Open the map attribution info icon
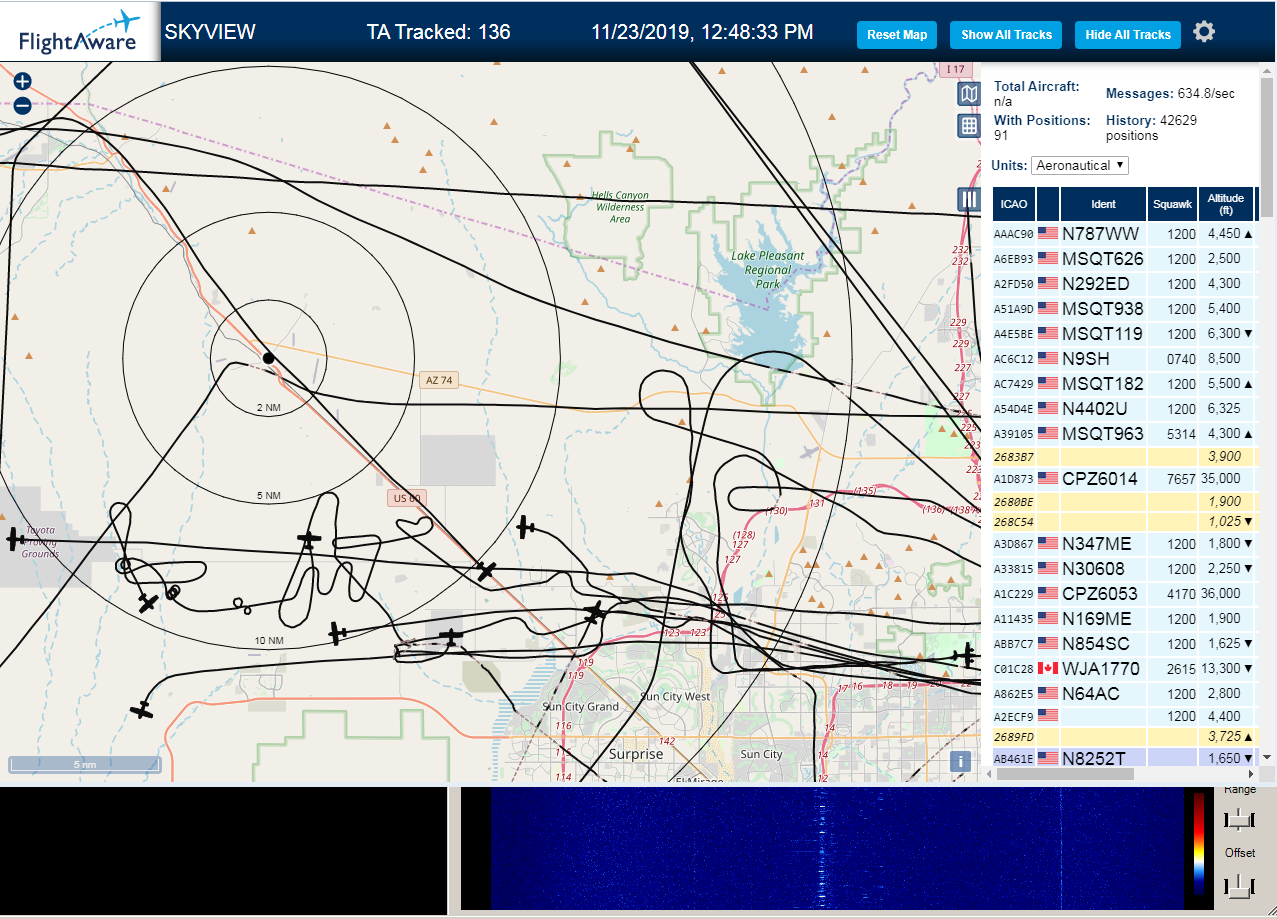The width and height of the screenshot is (1277, 919). (x=960, y=761)
